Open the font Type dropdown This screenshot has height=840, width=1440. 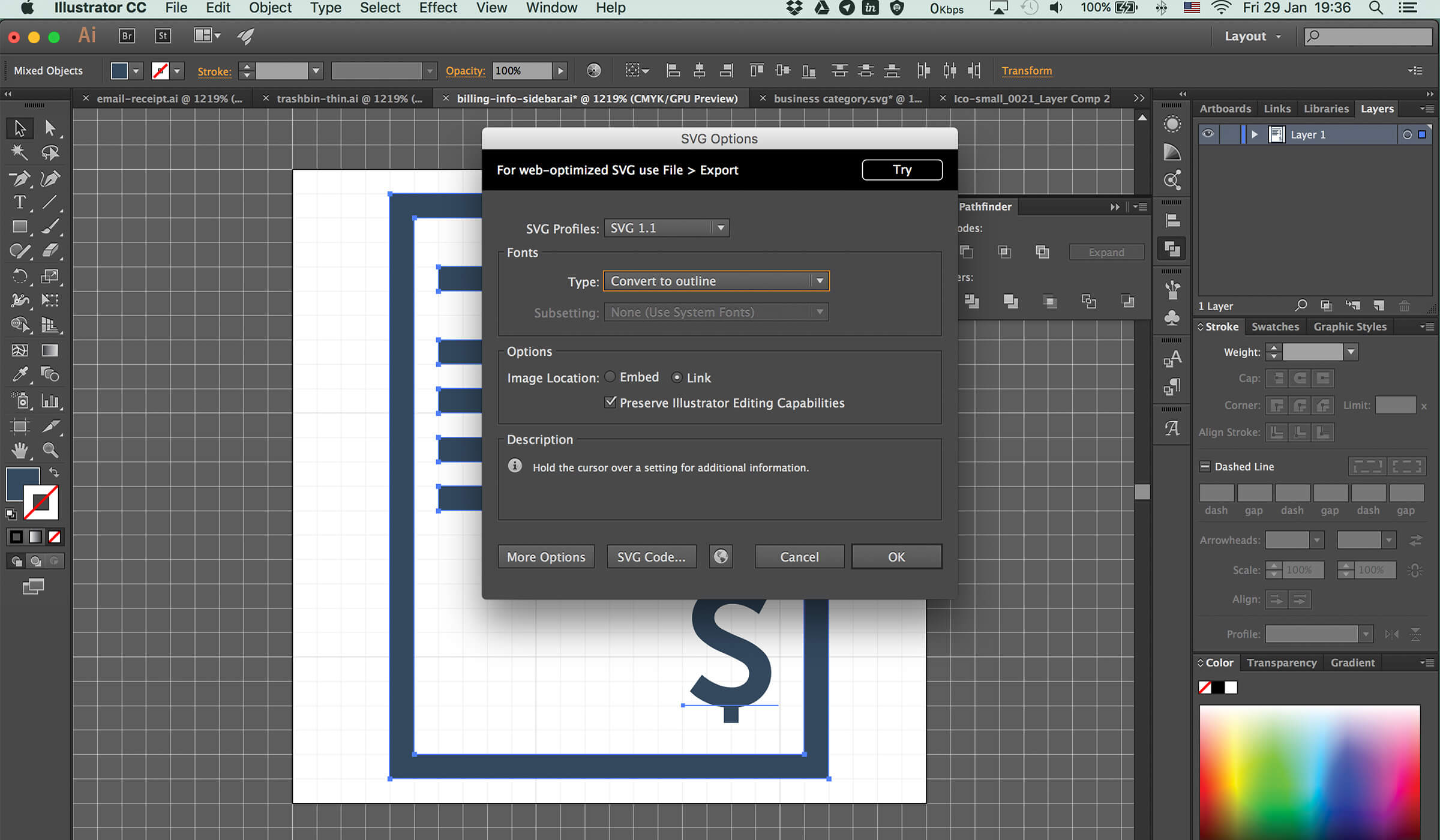click(716, 281)
